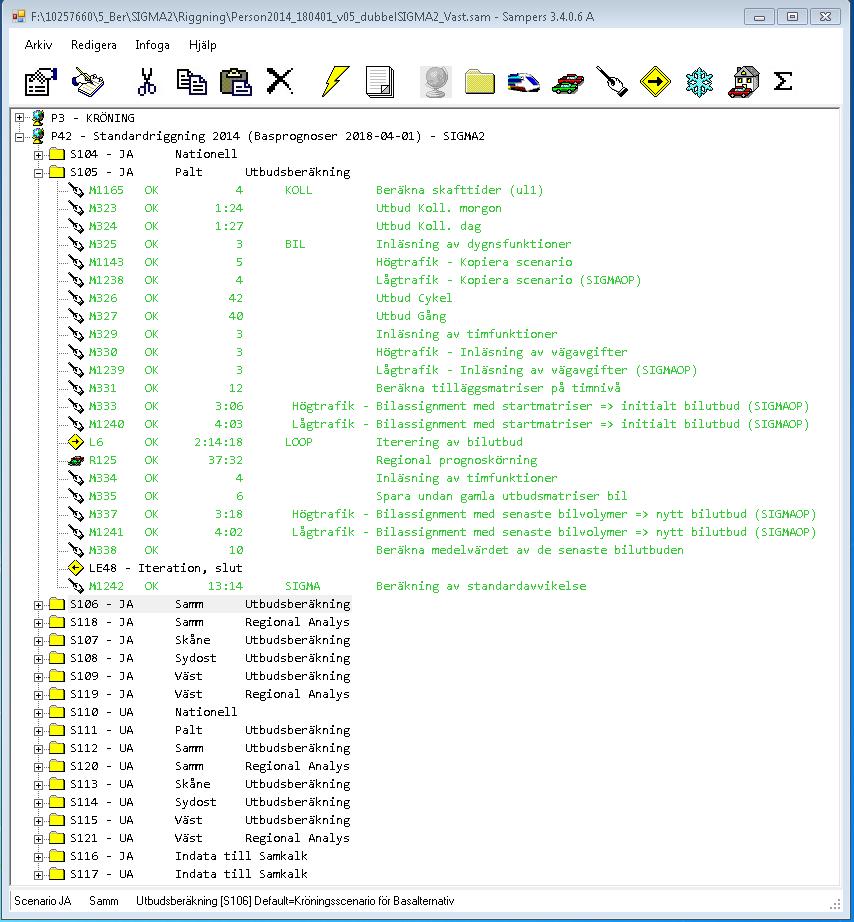Select S116 - JA Indata till Samkalk row
Image resolution: width=854 pixels, height=922 pixels.
pos(189,856)
